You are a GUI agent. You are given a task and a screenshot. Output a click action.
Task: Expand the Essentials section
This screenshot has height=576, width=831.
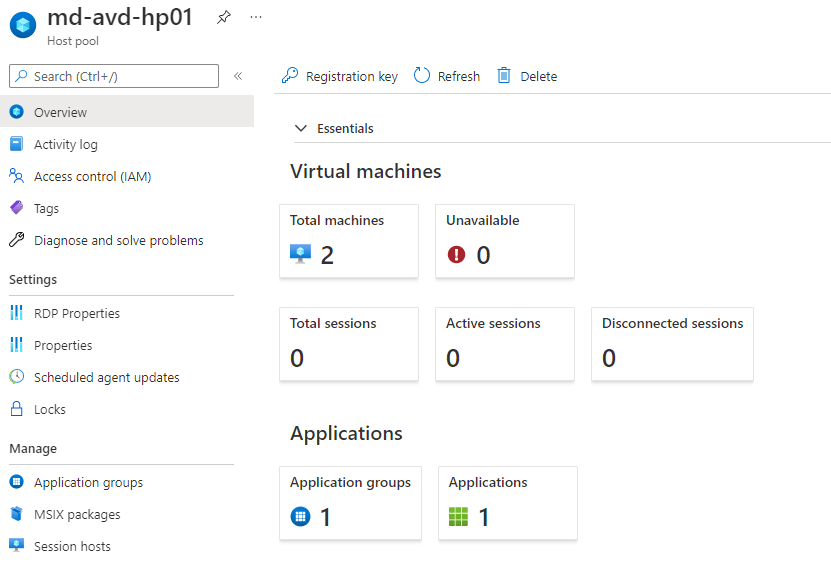pyautogui.click(x=301, y=128)
